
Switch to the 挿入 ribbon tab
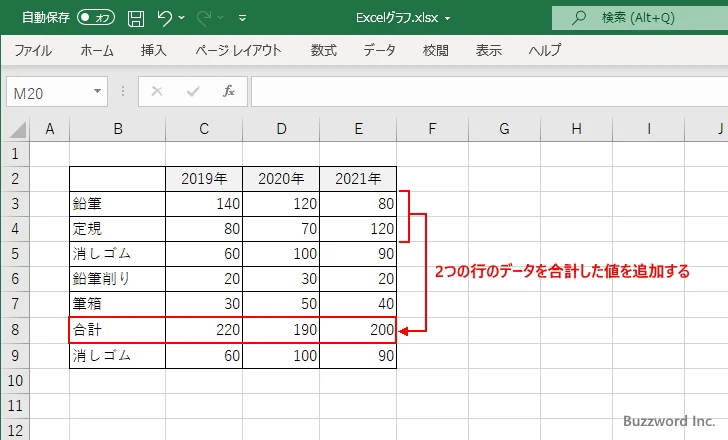(153, 50)
